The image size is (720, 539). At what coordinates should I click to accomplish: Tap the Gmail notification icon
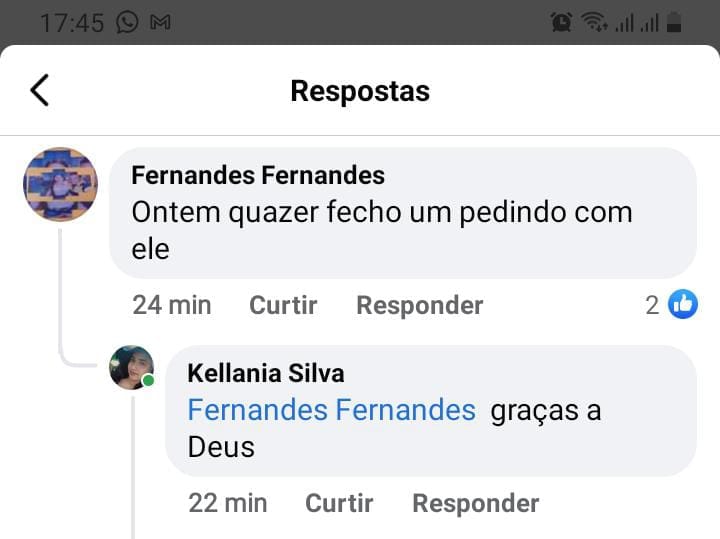click(159, 22)
